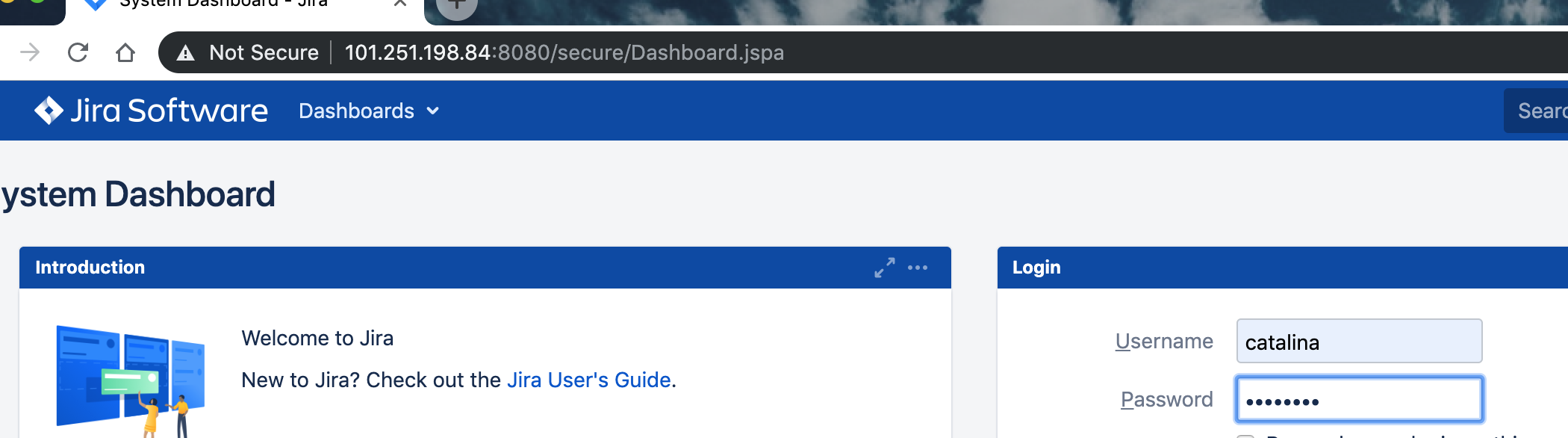This screenshot has height=438, width=1568.
Task: Select the address bar URL
Action: coord(564,52)
